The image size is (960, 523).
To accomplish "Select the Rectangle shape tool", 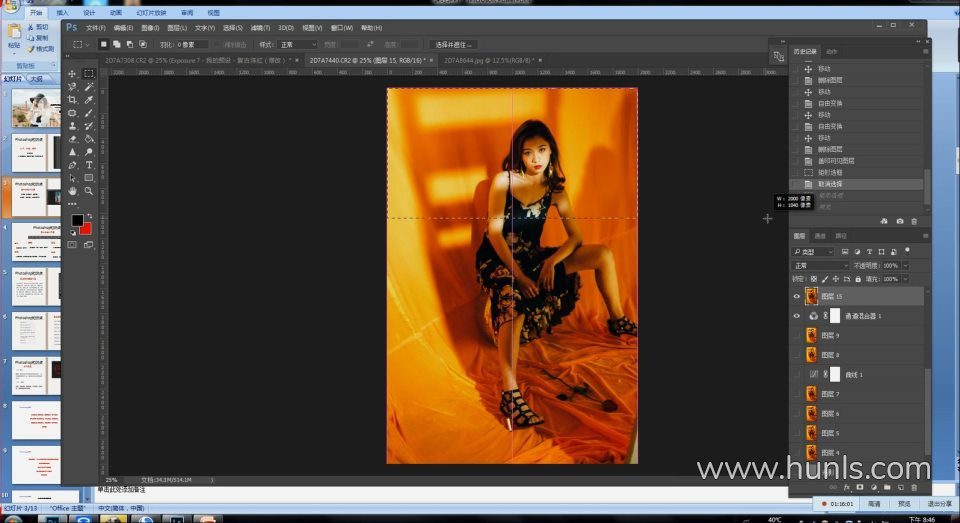I will [89, 178].
